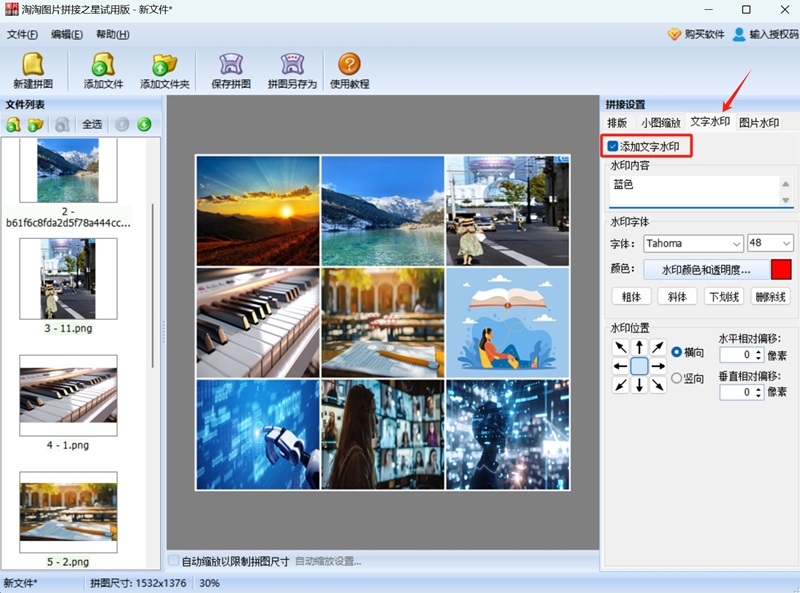Viewport: 800px width, 593px height.
Task: Open the 文件(F) menu
Action: click(22, 34)
